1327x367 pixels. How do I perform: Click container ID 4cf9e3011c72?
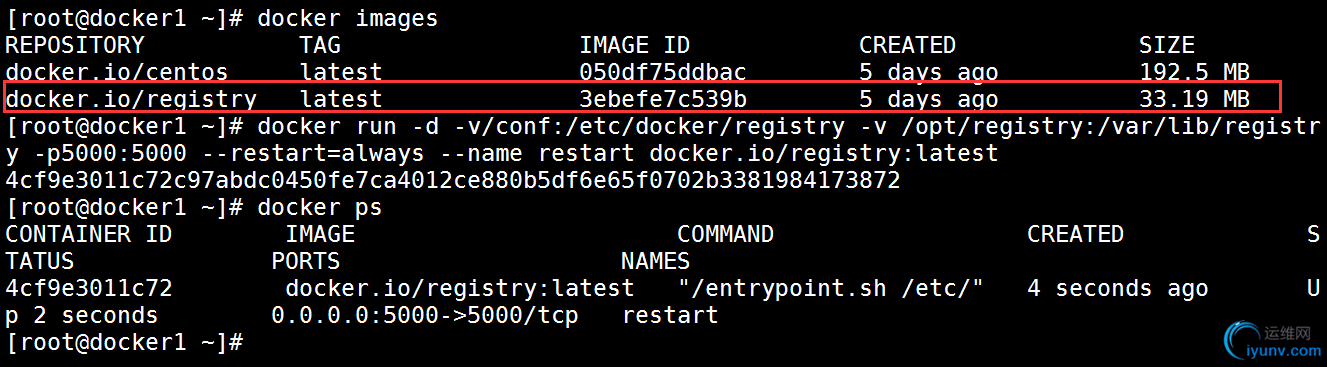[x=89, y=288]
